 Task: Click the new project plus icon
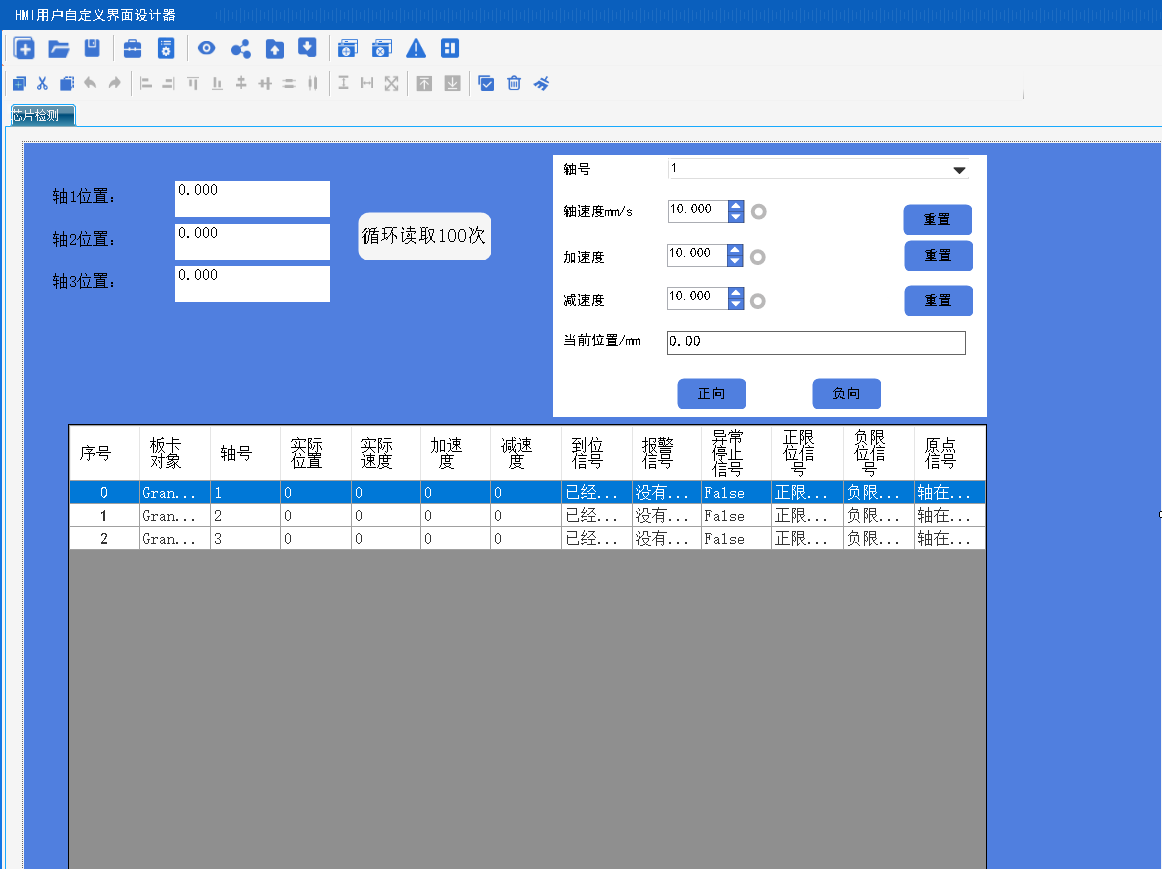pos(24,49)
